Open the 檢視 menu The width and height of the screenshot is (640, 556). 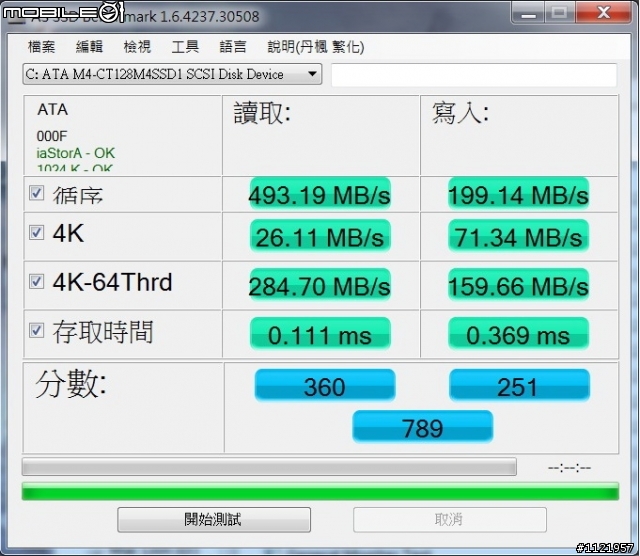tap(137, 47)
